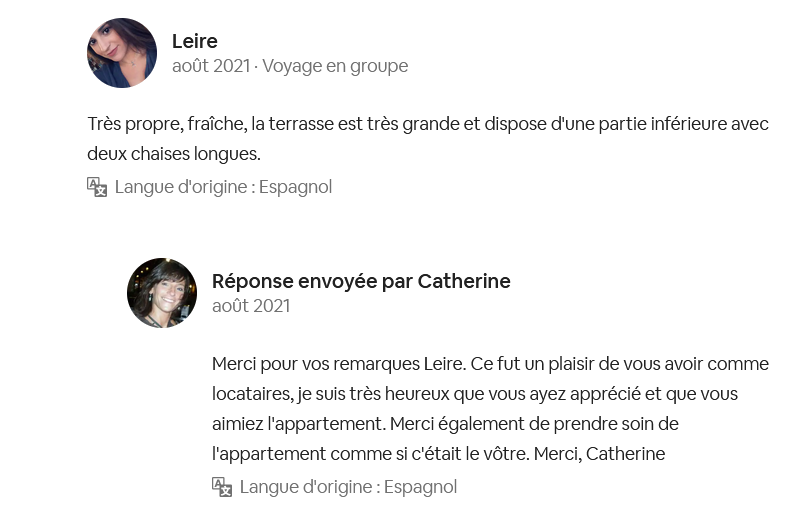Click the reply line starting Merci pour vos remarques
The width and height of the screenshot is (812, 512).
490,363
